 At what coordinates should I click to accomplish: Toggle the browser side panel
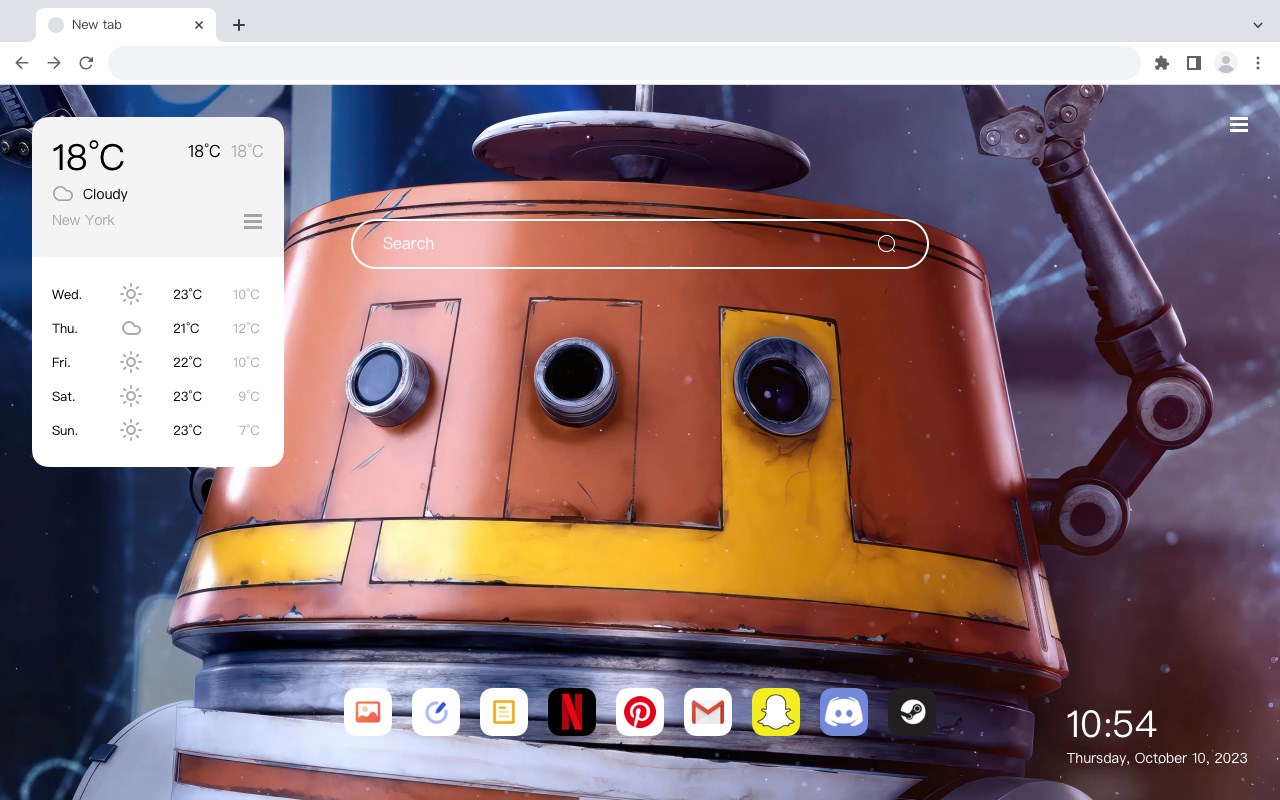pyautogui.click(x=1193, y=63)
